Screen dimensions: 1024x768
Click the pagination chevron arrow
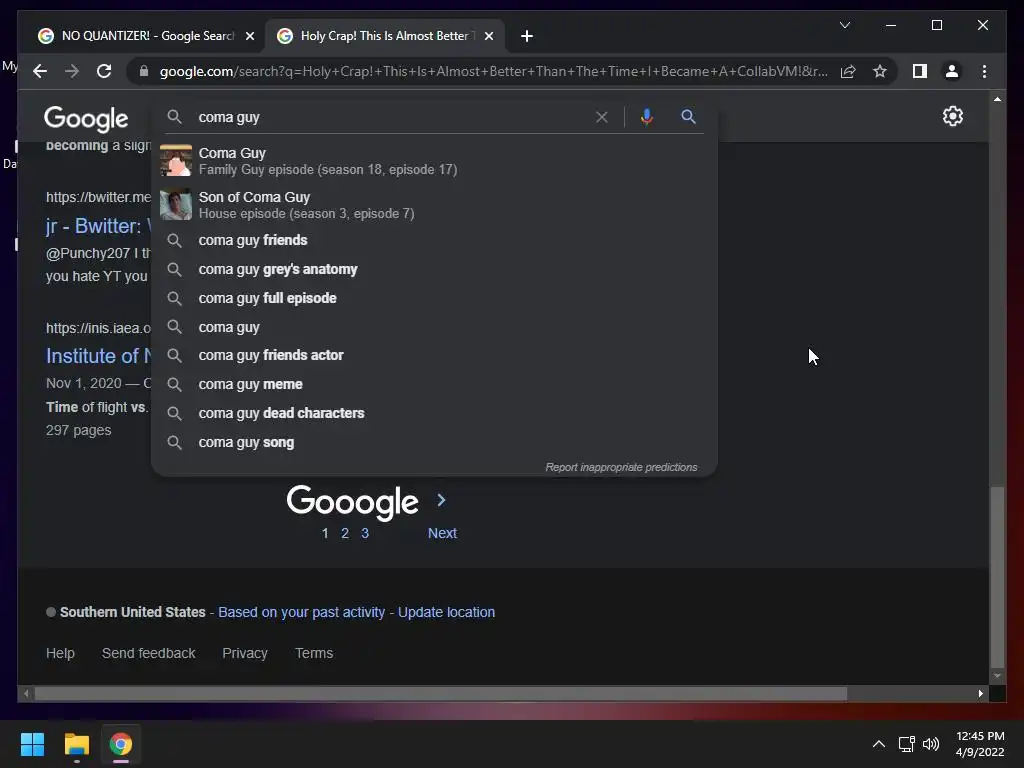coord(441,500)
